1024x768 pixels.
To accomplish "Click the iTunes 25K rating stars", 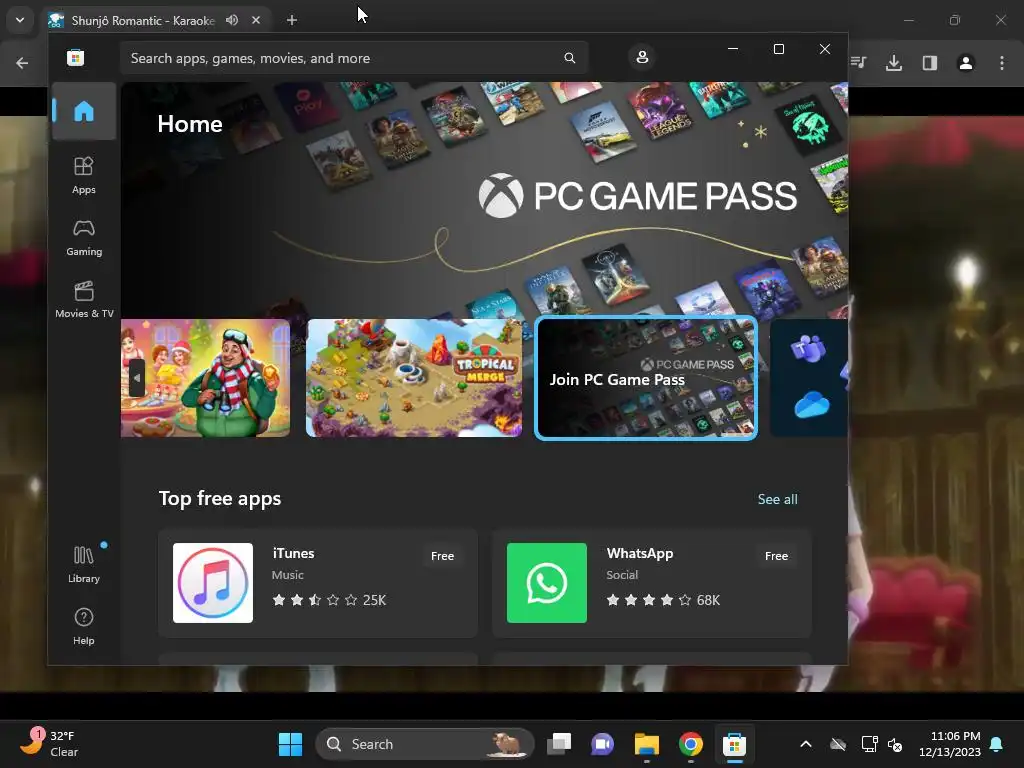I will pyautogui.click(x=329, y=600).
